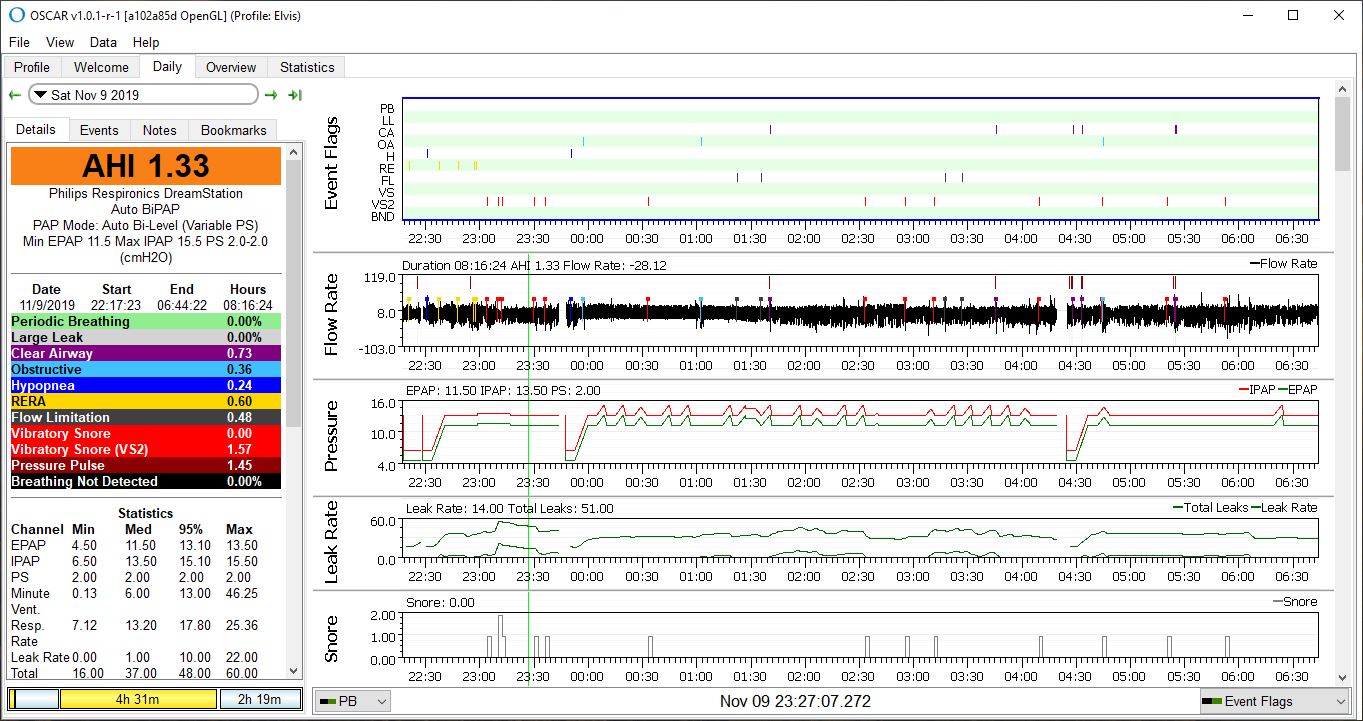Click the Clear Airway purple row
This screenshot has width=1363, height=721.
pyautogui.click(x=146, y=353)
